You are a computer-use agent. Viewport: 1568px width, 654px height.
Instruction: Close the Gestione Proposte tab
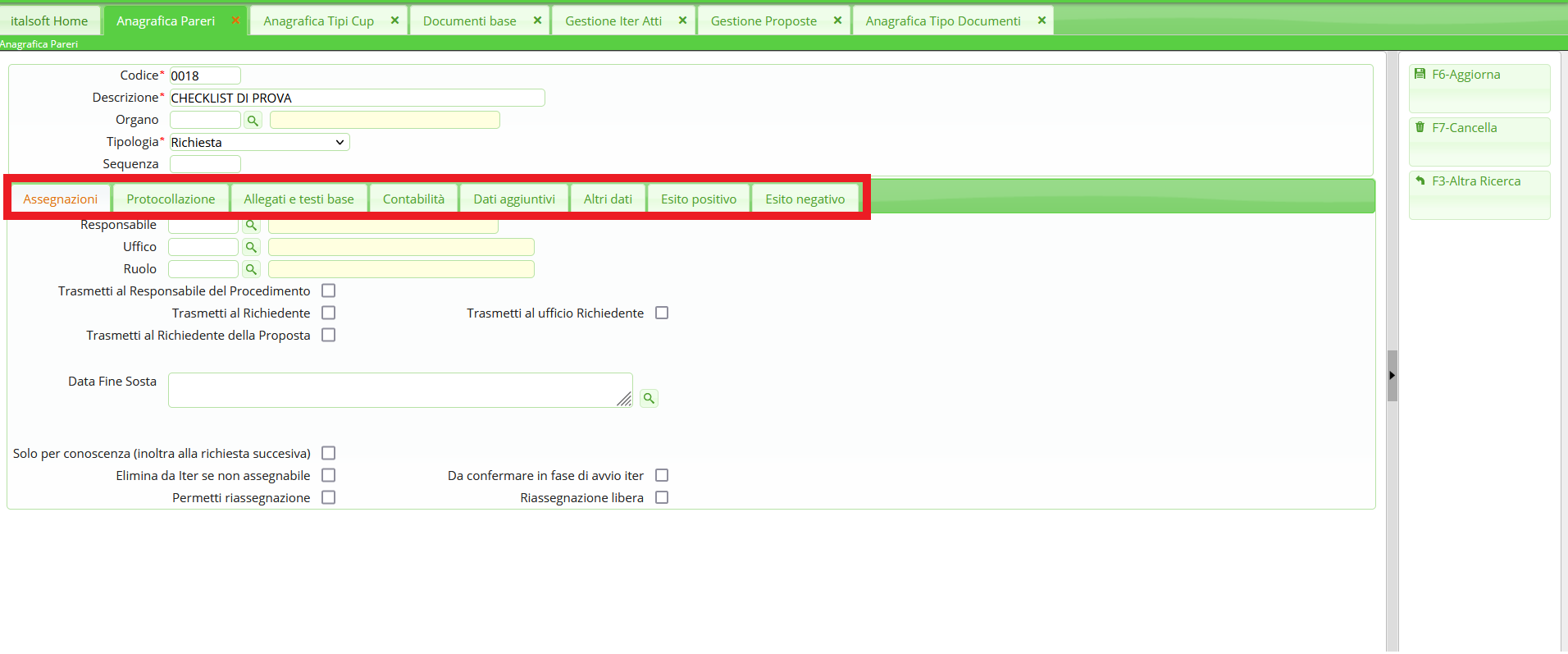(x=837, y=21)
